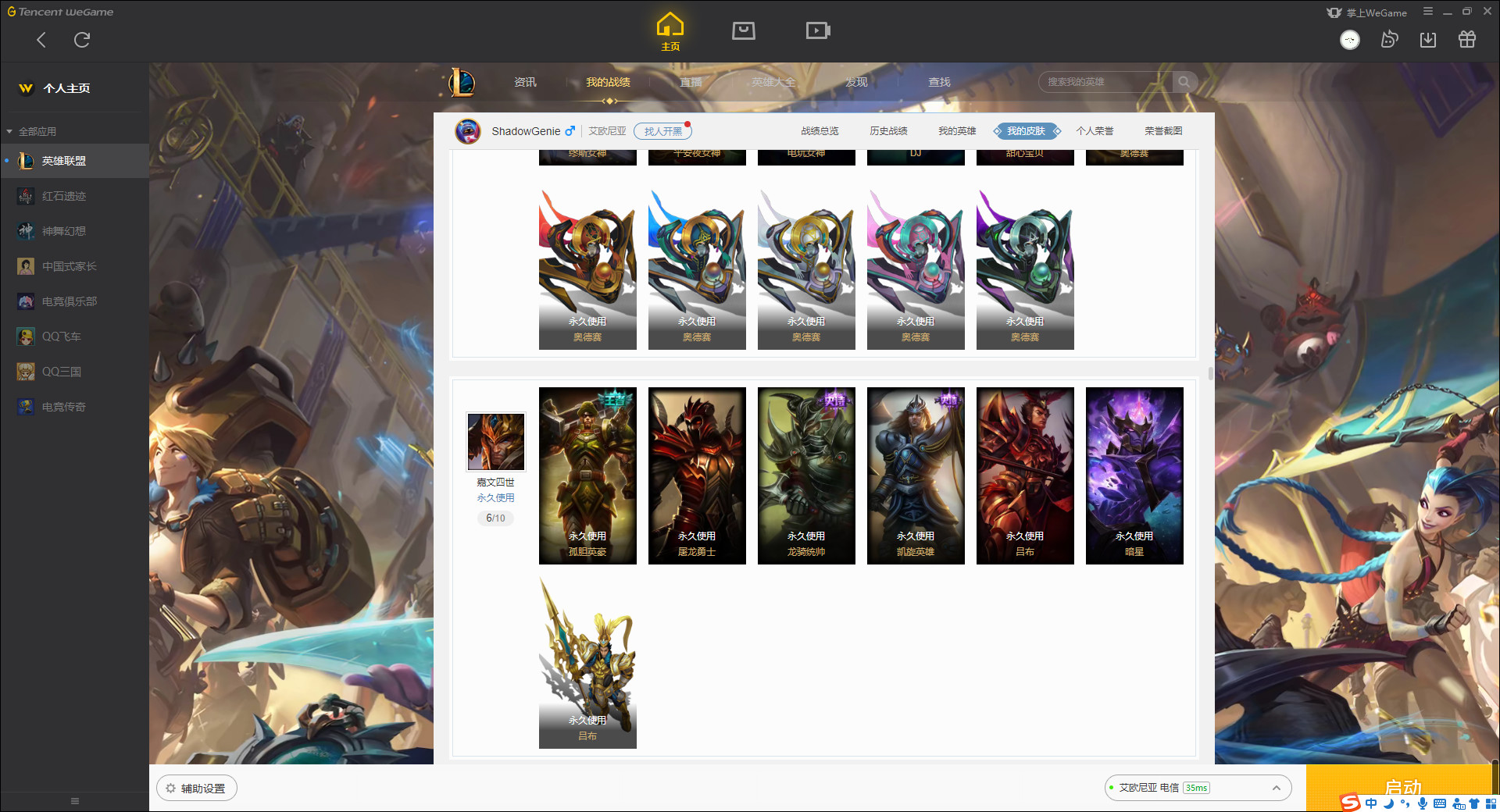The height and width of the screenshot is (812, 1500).
Task: Expand the 艾欧尼亚 电信 server dropdown
Action: pos(1198,788)
